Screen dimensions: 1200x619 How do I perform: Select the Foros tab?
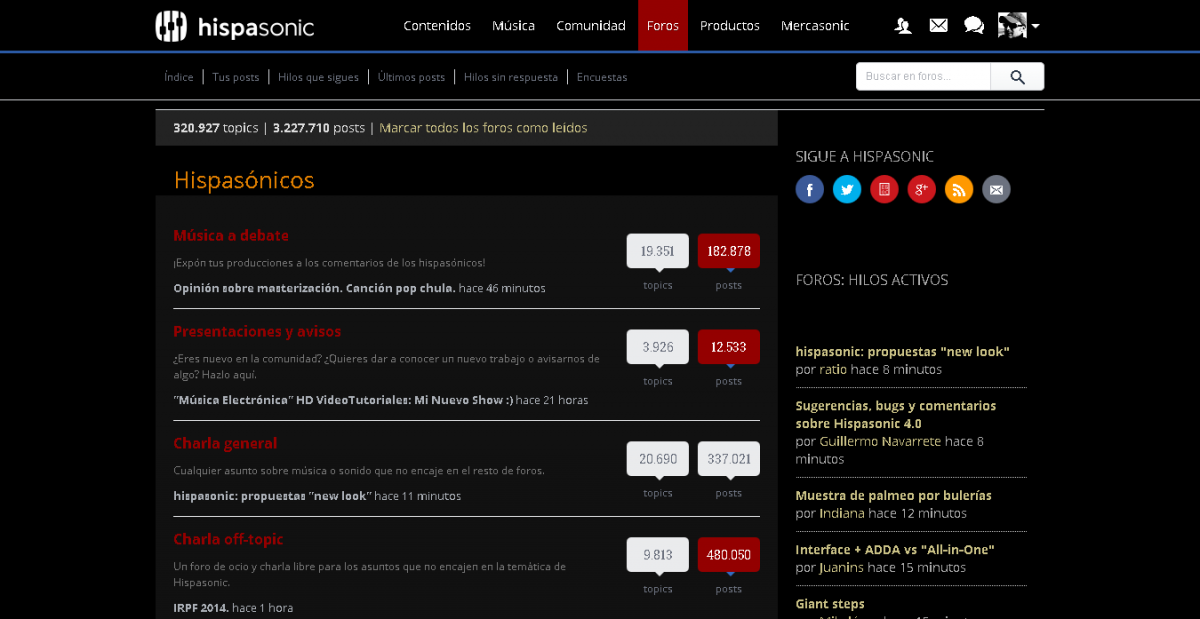click(663, 26)
